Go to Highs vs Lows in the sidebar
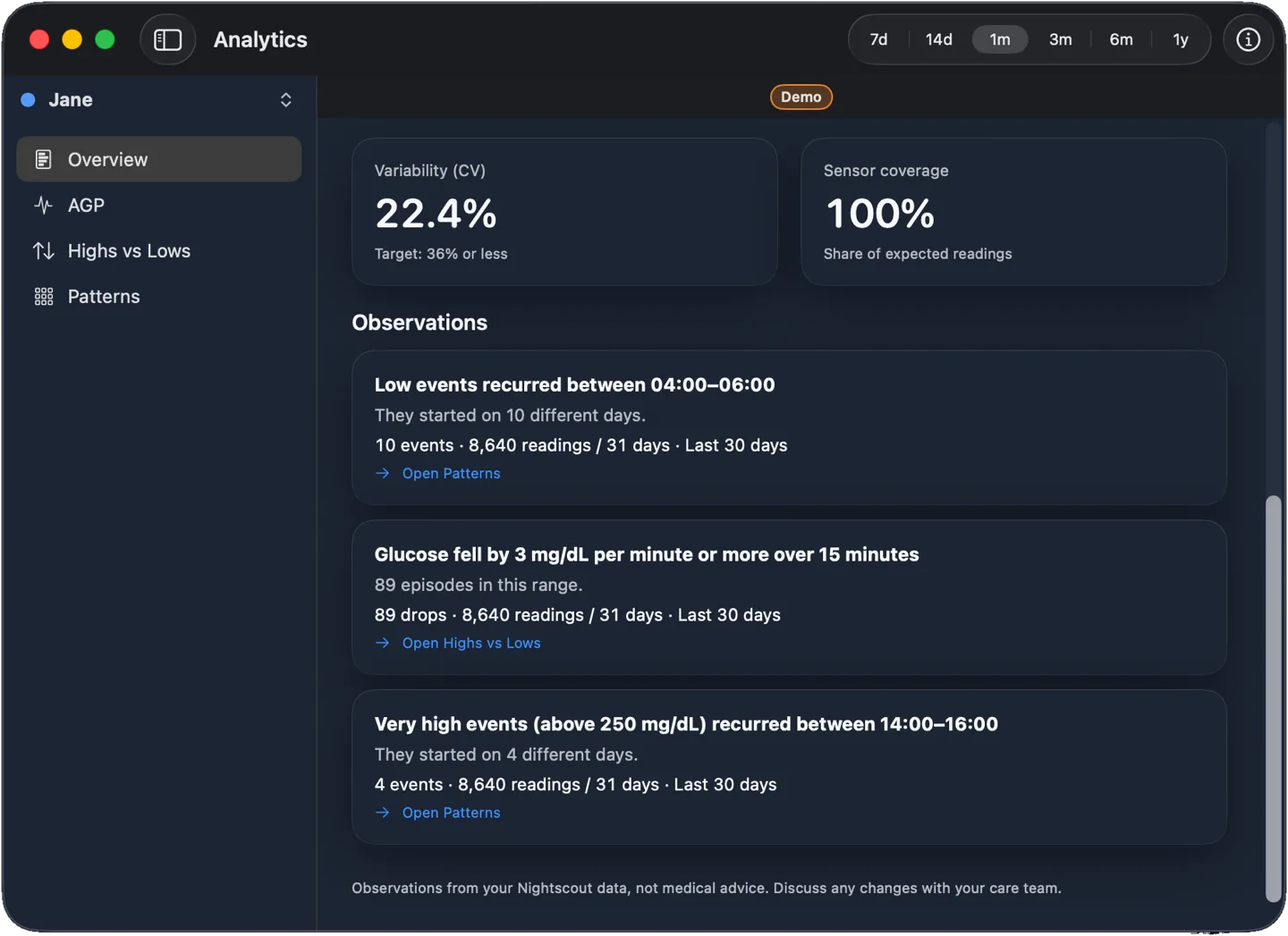 click(x=159, y=251)
